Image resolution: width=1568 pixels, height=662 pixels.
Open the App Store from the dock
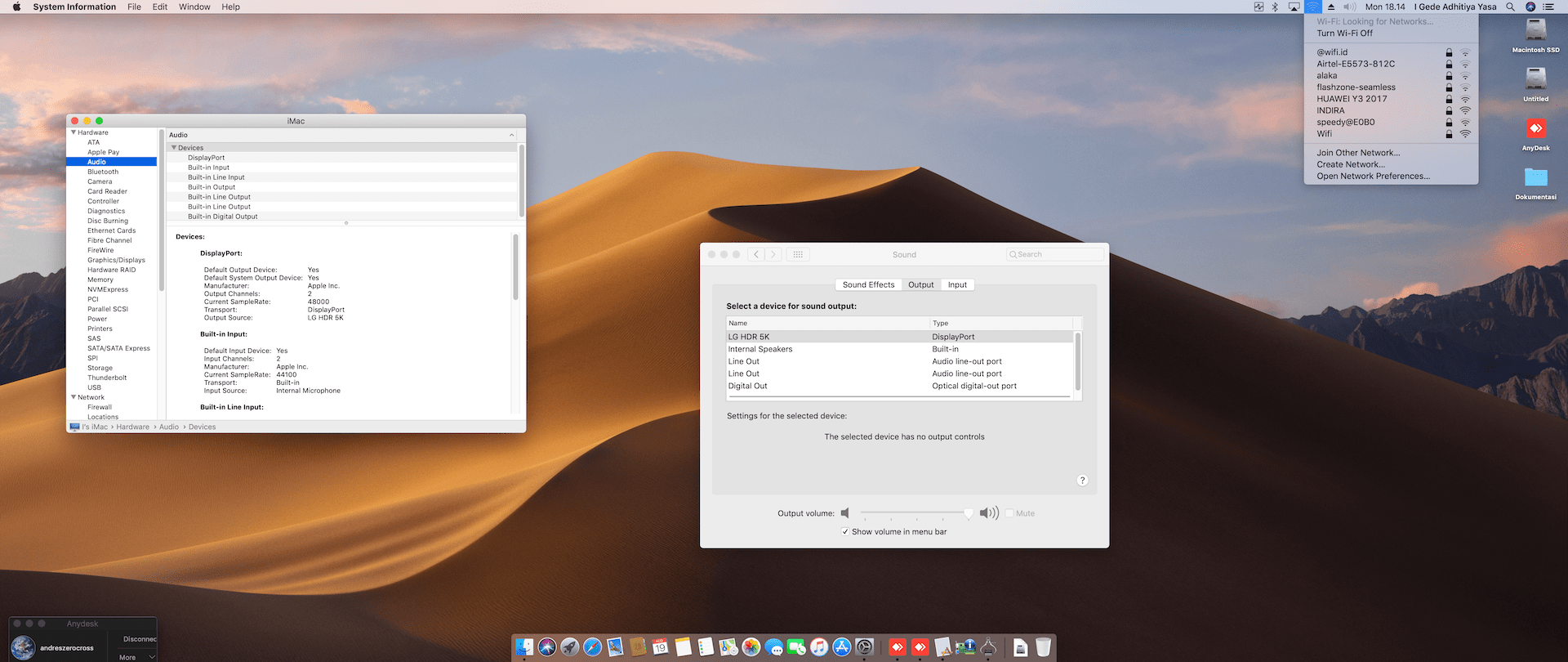pyautogui.click(x=841, y=647)
